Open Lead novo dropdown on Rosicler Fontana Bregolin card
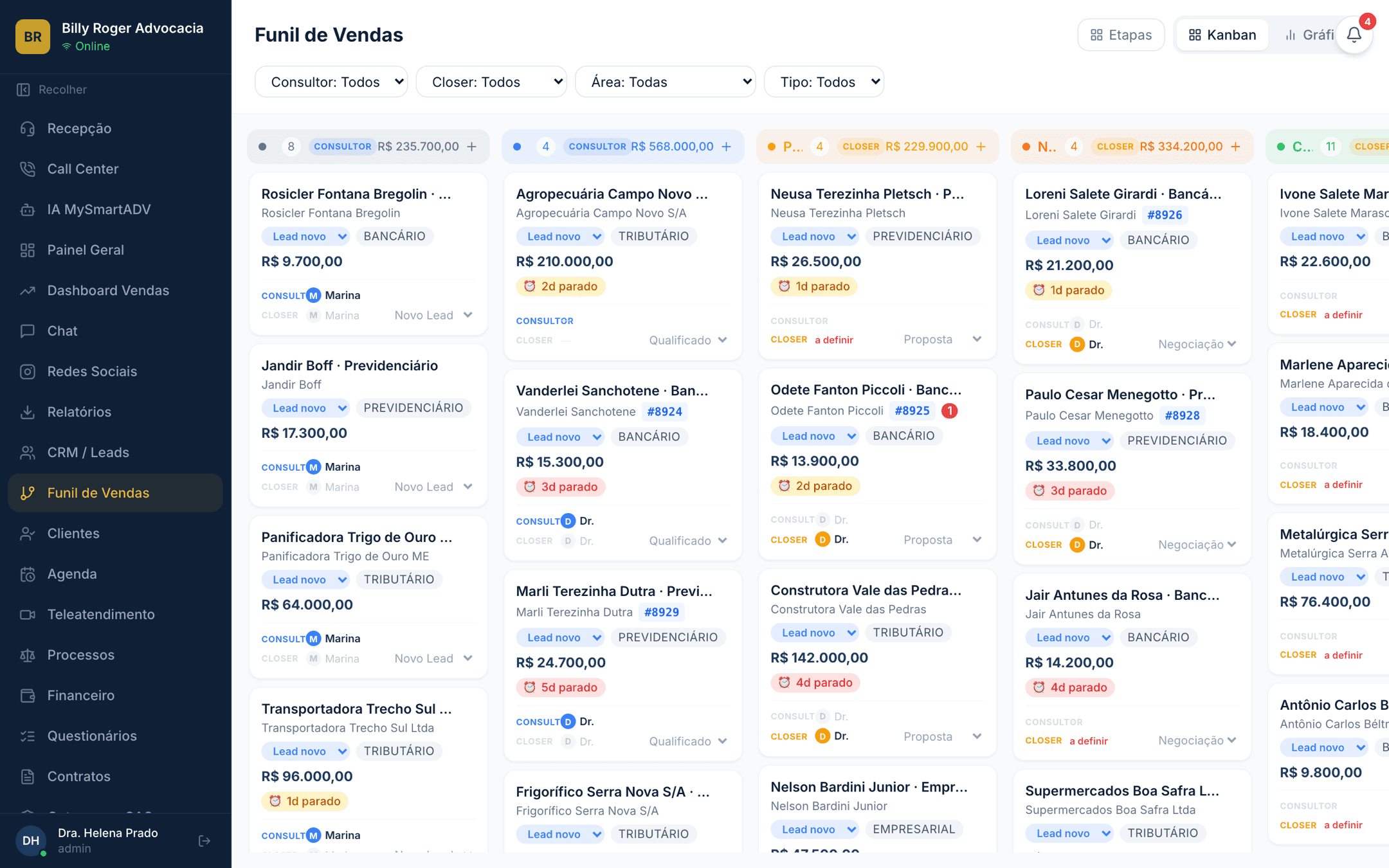This screenshot has height=868, width=1389. coord(306,237)
